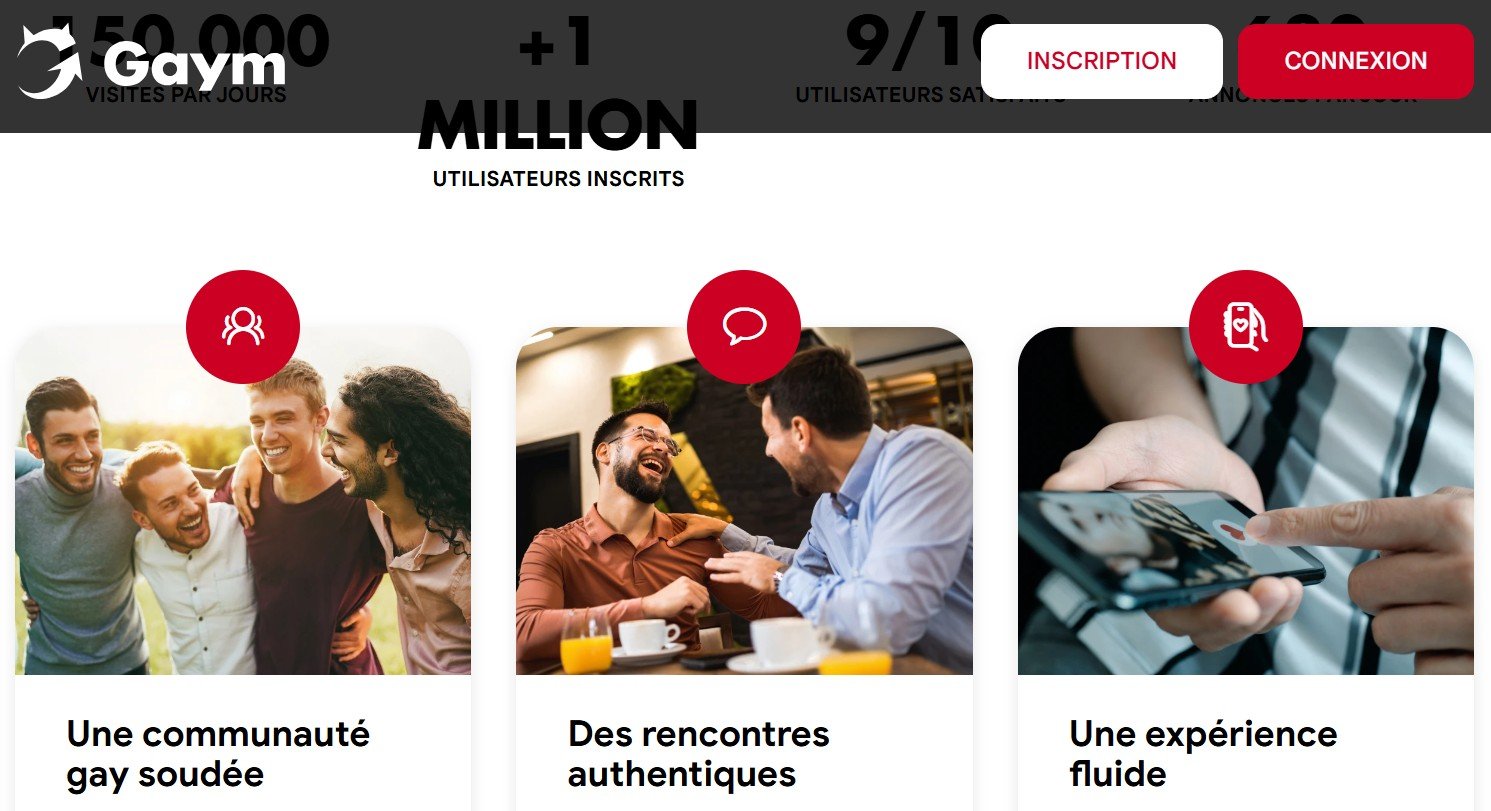Open the INSCRIPTION sign-up button
This screenshot has height=811, width=1491.
click(1101, 61)
